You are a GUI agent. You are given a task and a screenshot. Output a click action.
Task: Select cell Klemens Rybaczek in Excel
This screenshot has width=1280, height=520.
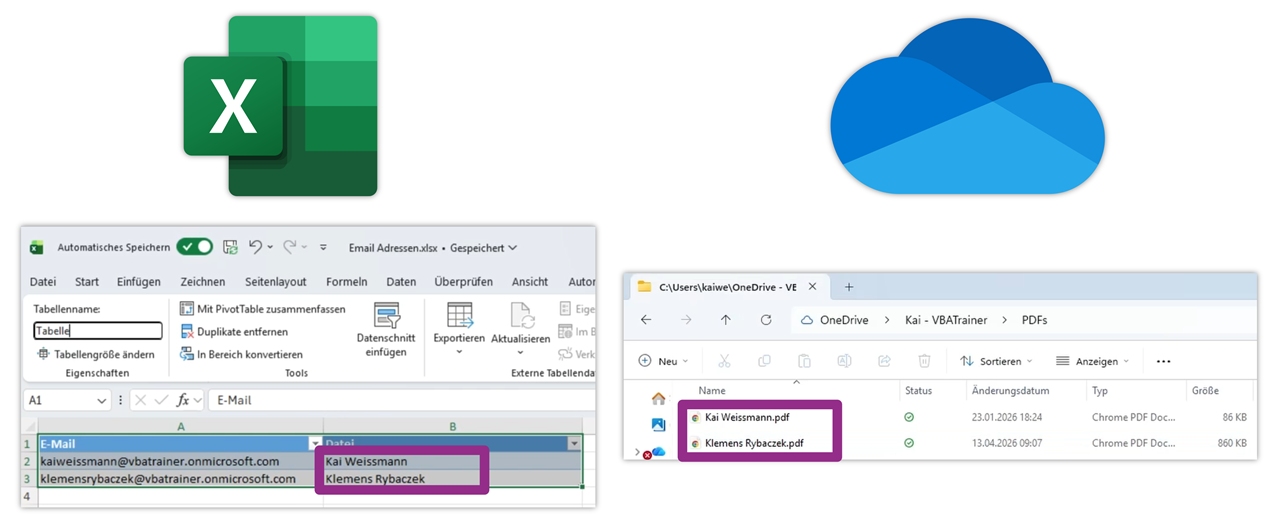pos(453,478)
